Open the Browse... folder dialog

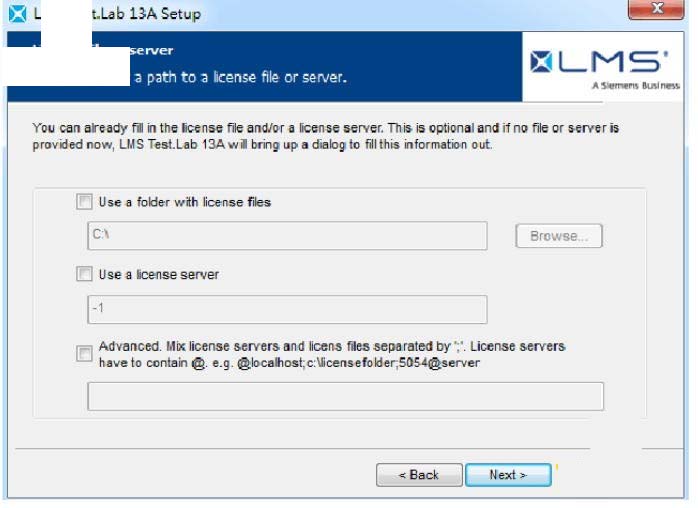coord(559,236)
